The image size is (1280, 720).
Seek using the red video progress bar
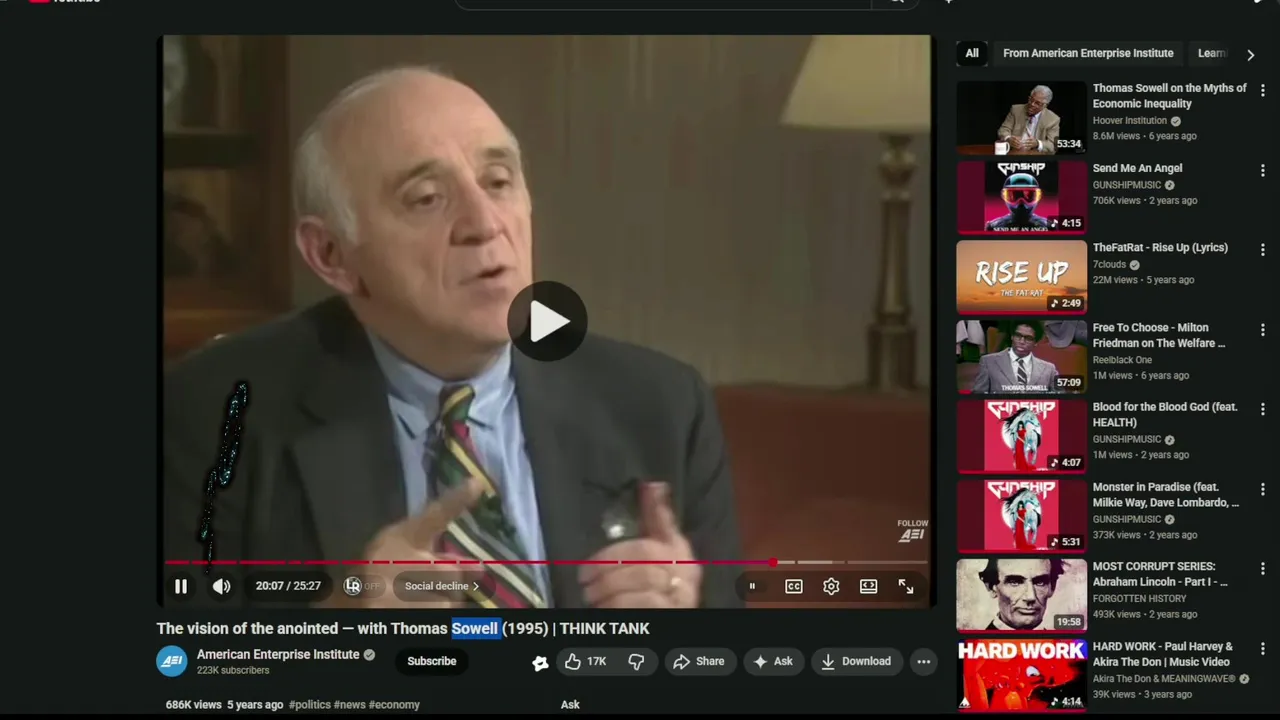coord(547,562)
